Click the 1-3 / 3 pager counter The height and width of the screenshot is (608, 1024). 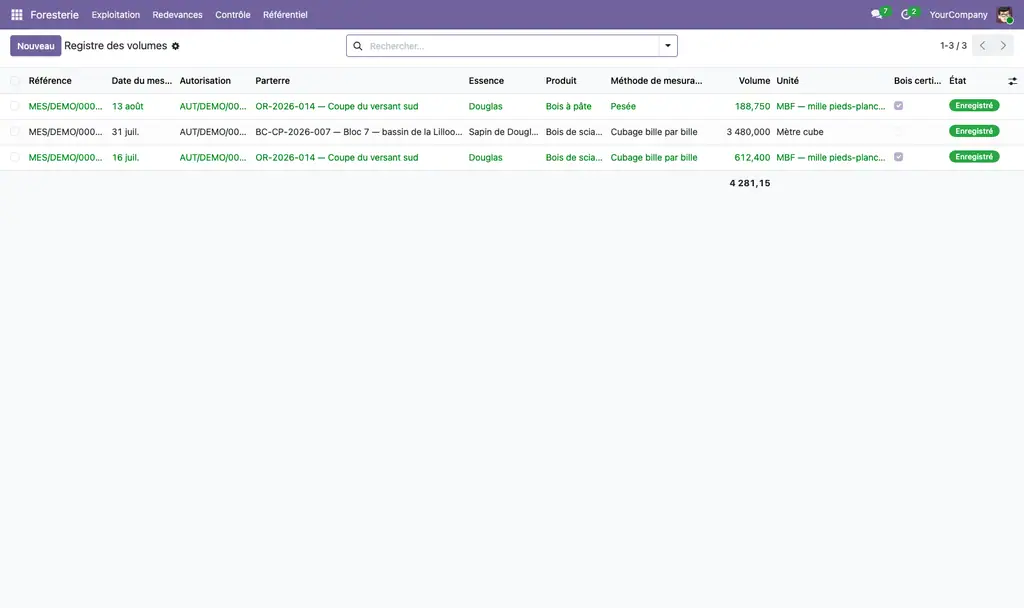(x=953, y=46)
